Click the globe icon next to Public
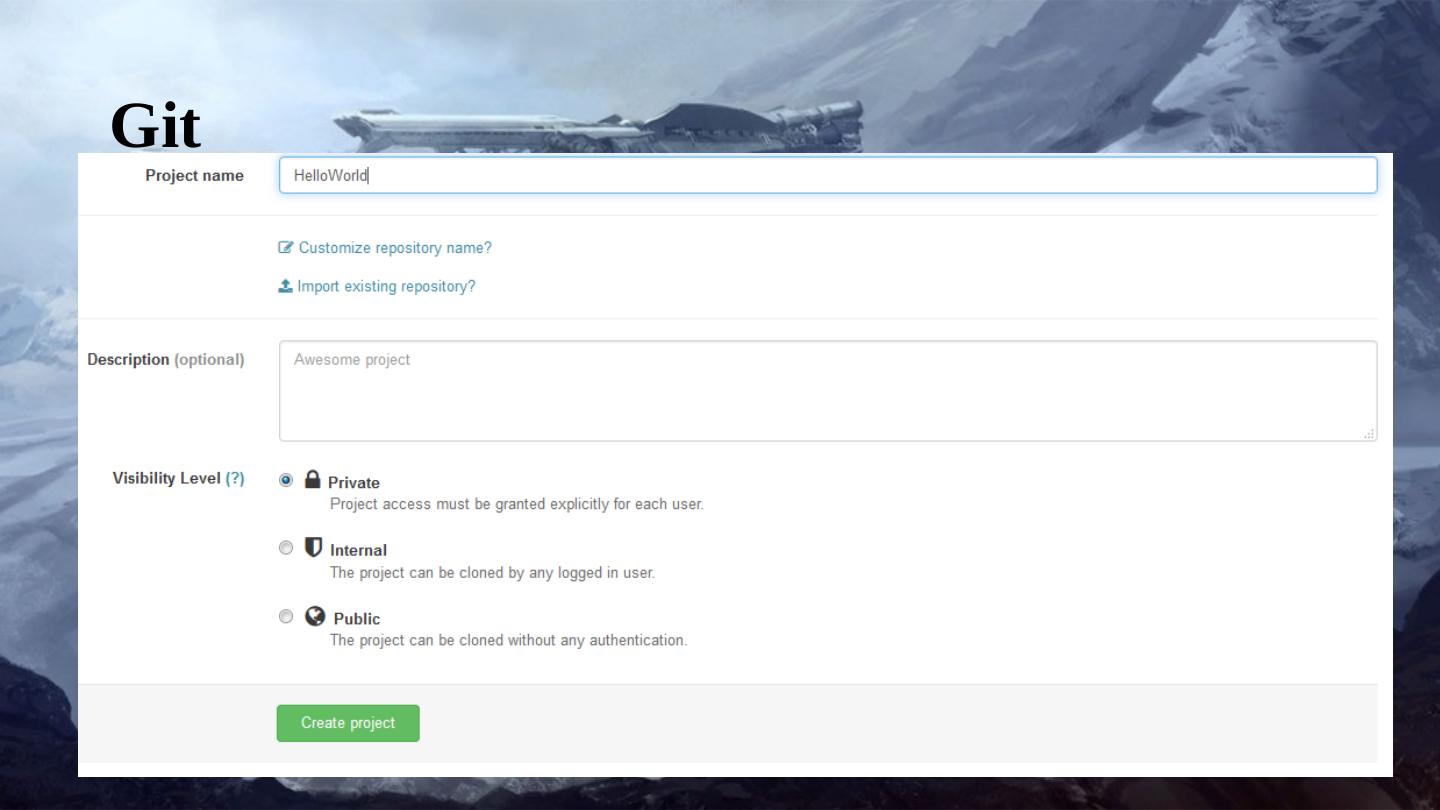This screenshot has width=1440, height=810. (315, 616)
